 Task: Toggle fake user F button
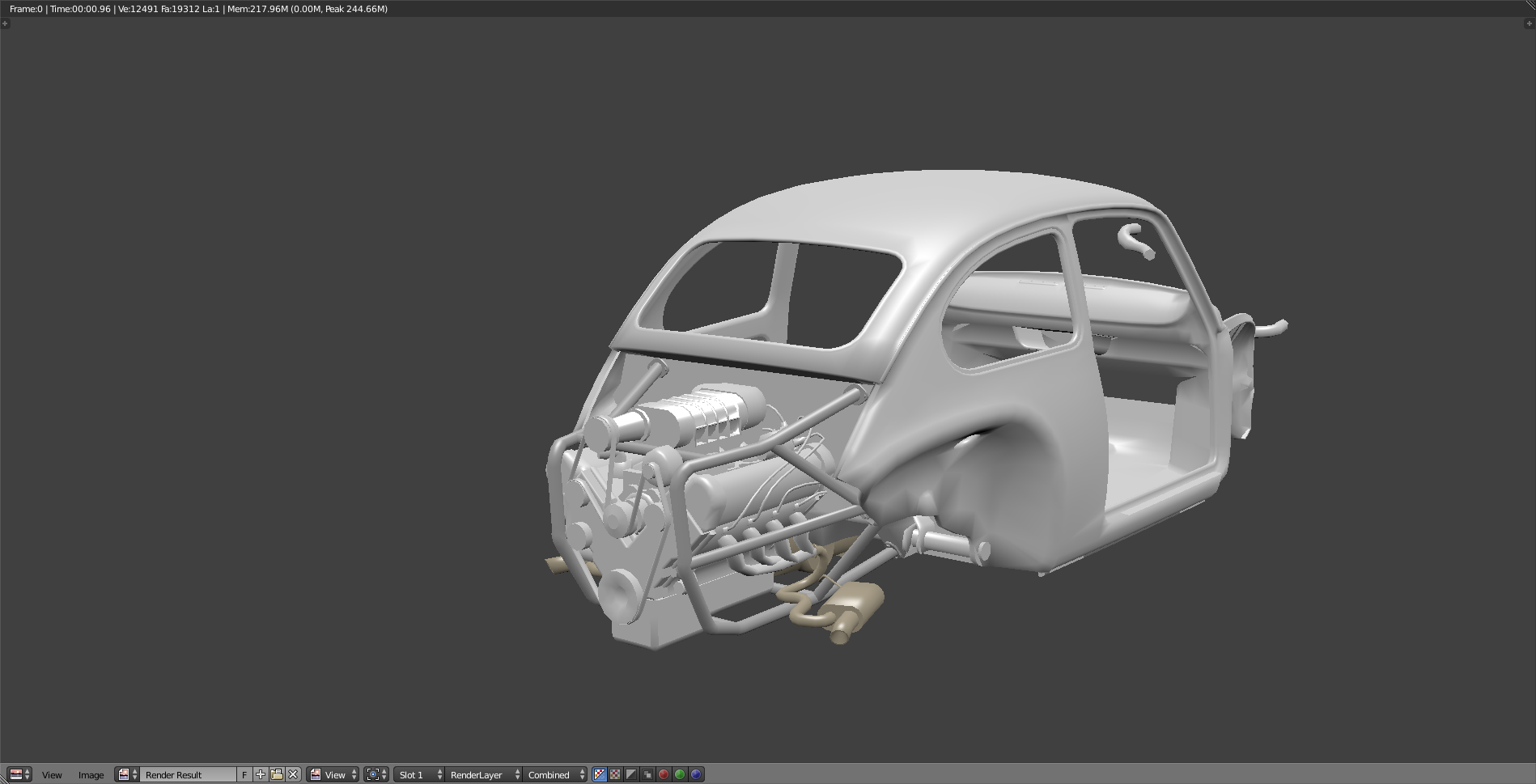coord(244,774)
